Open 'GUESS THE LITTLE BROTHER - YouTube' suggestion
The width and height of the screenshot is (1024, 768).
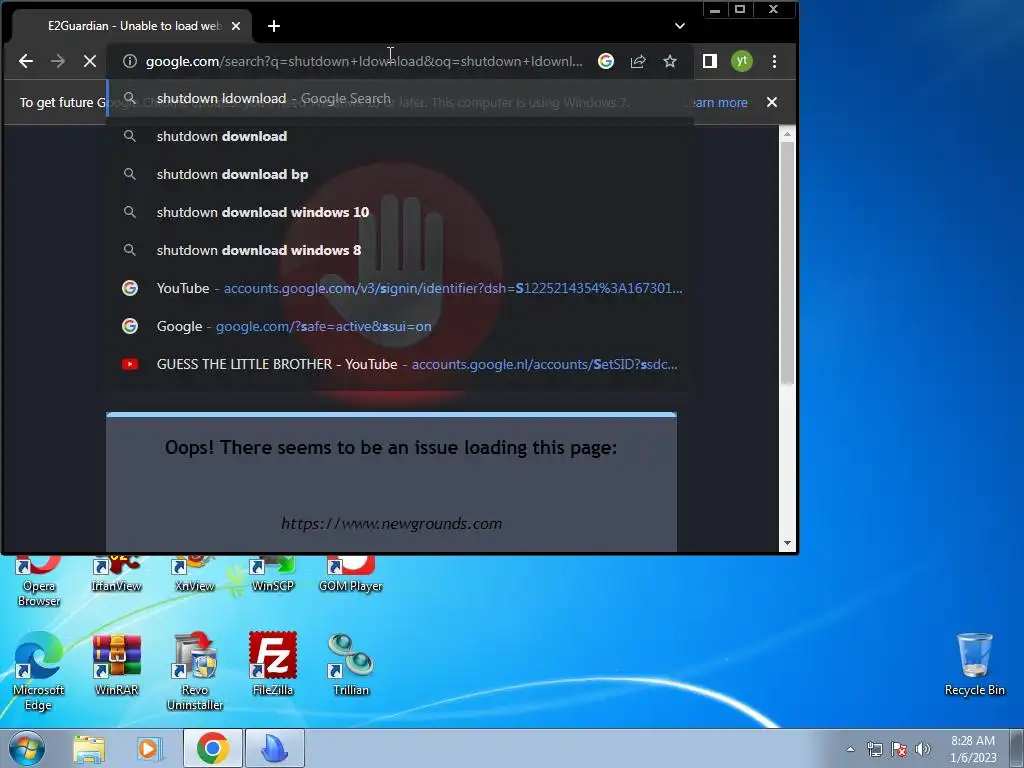[x=400, y=364]
